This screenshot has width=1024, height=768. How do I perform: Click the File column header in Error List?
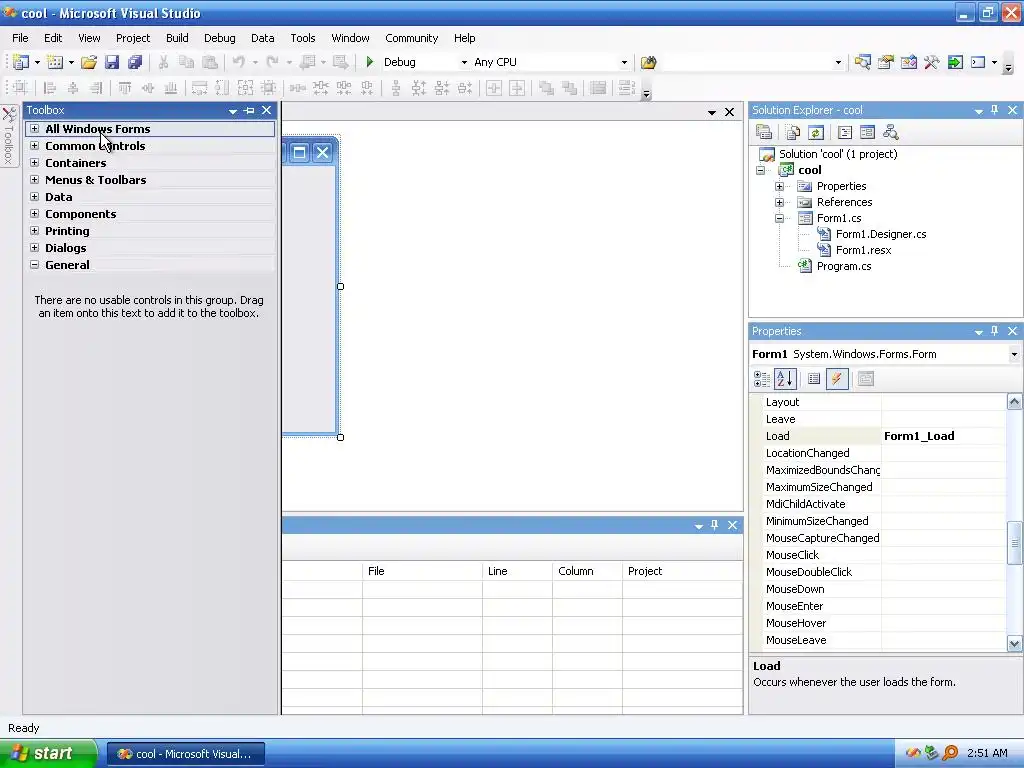(x=422, y=571)
